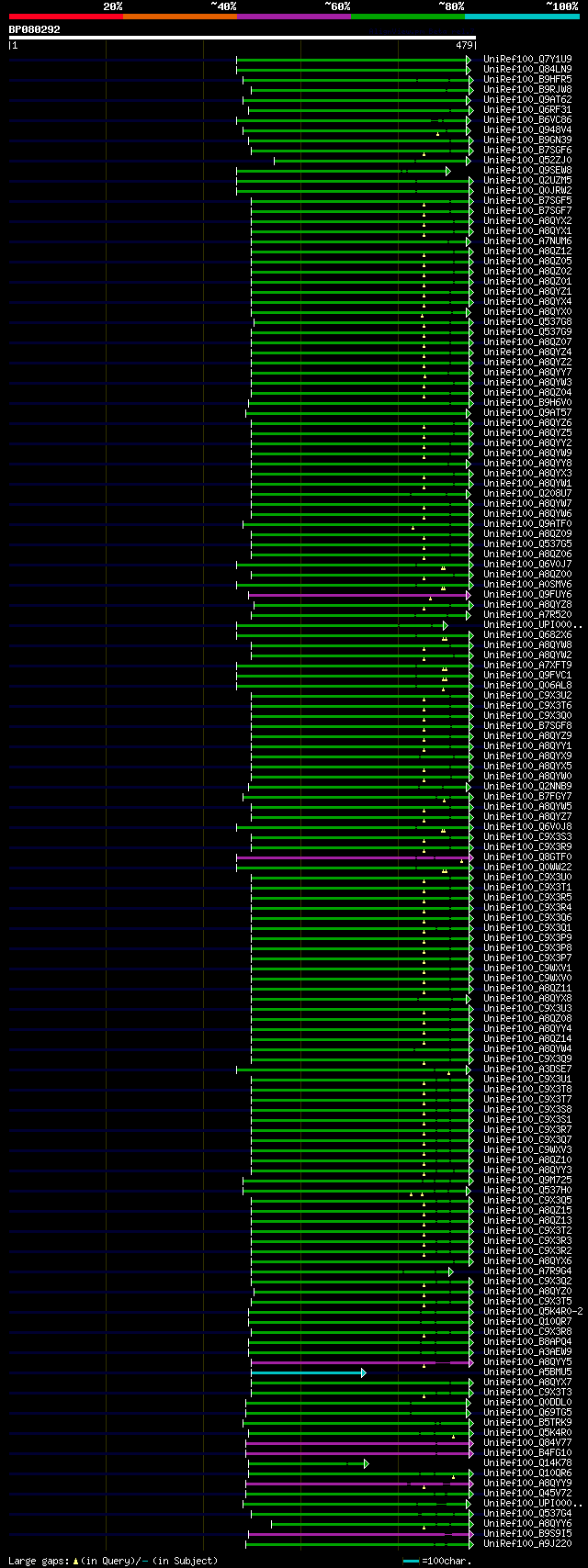
Task: Select the UniRef100_Q10QR7 entry
Action: pos(527,1321)
